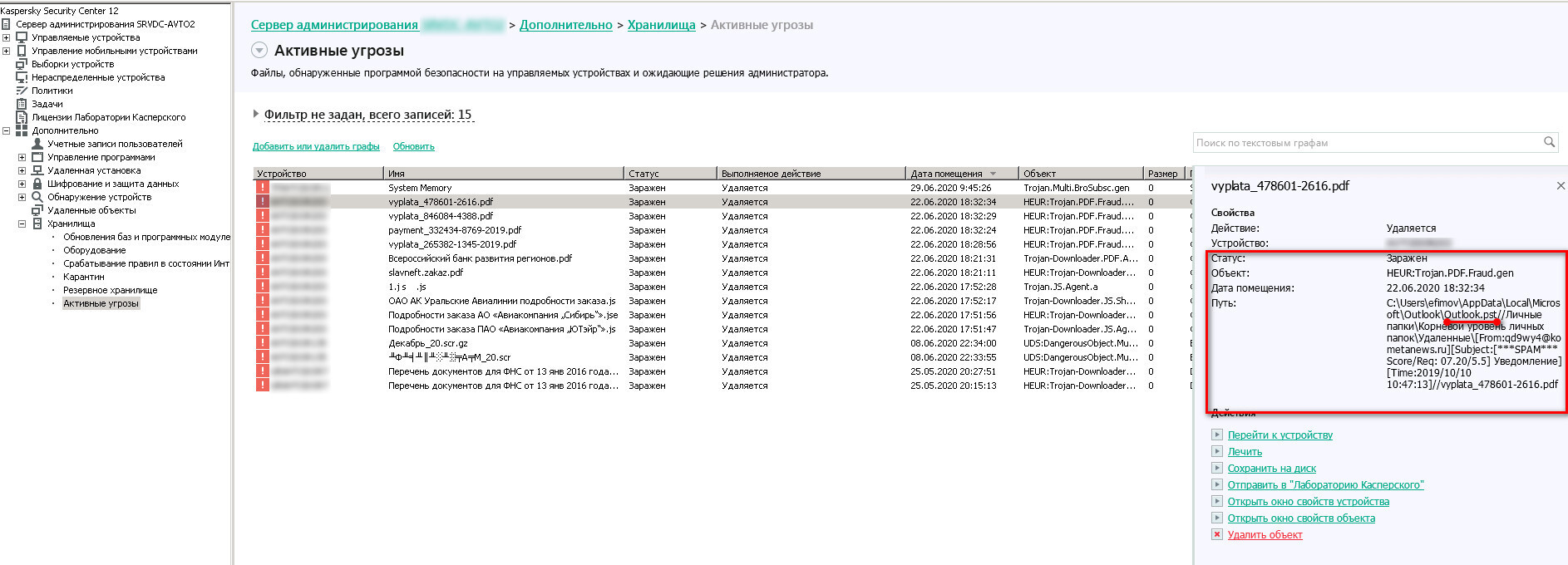Click arrow icon beside Перейти к устройству

[x=1217, y=435]
